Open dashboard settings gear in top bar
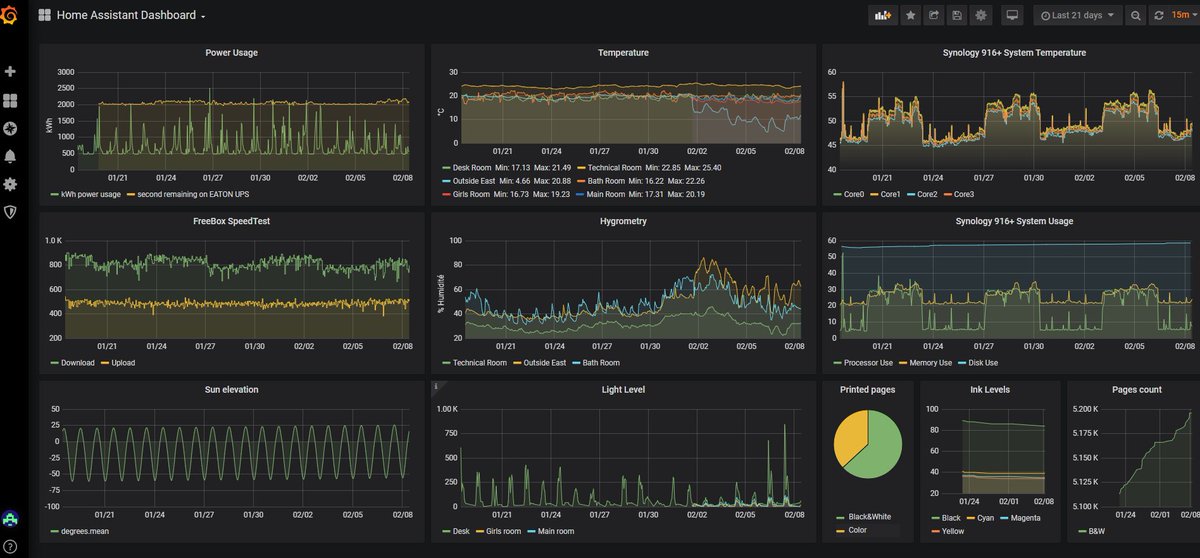Viewport: 1200px width, 558px height. 981,15
